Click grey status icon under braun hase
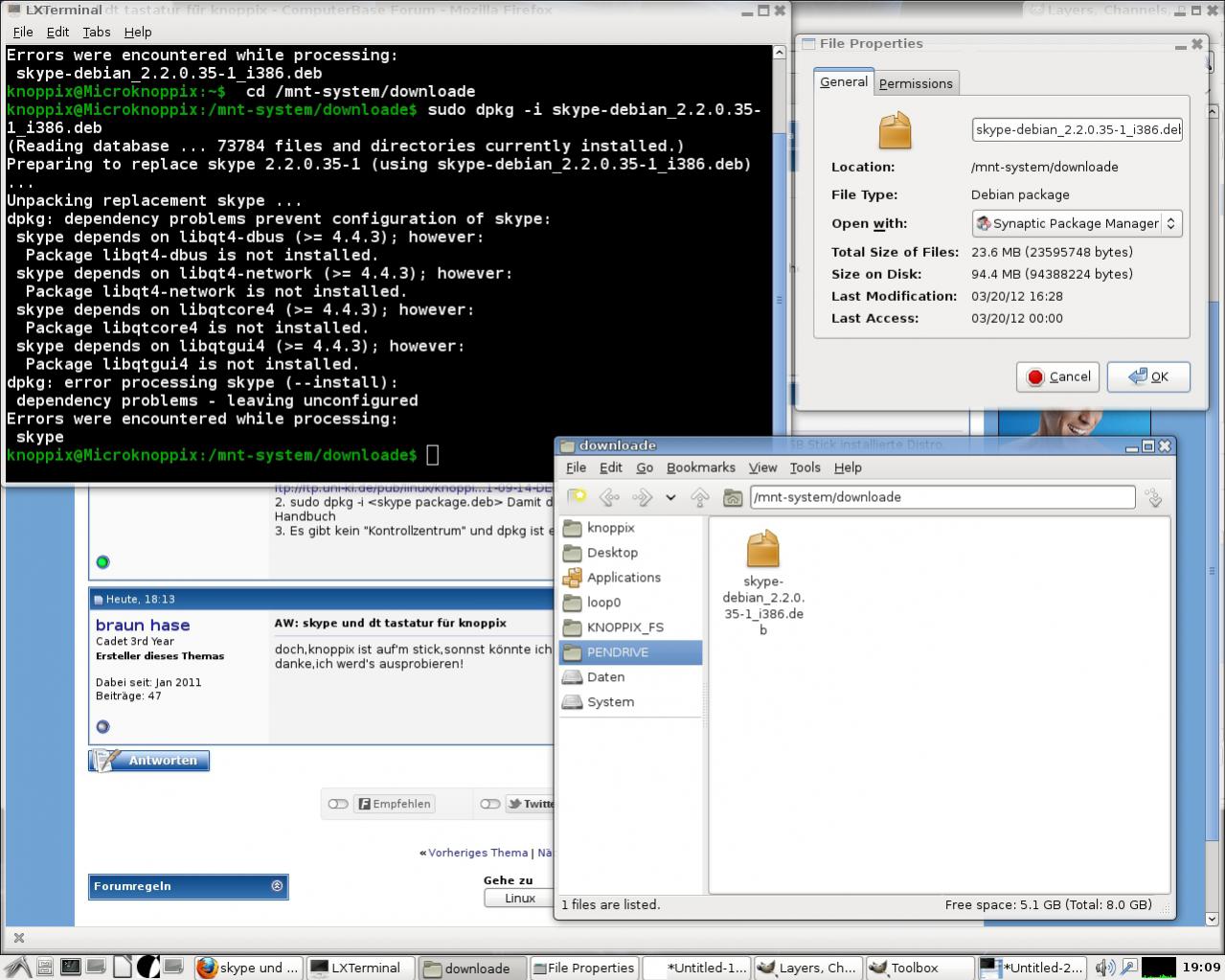The image size is (1225, 980). [102, 727]
